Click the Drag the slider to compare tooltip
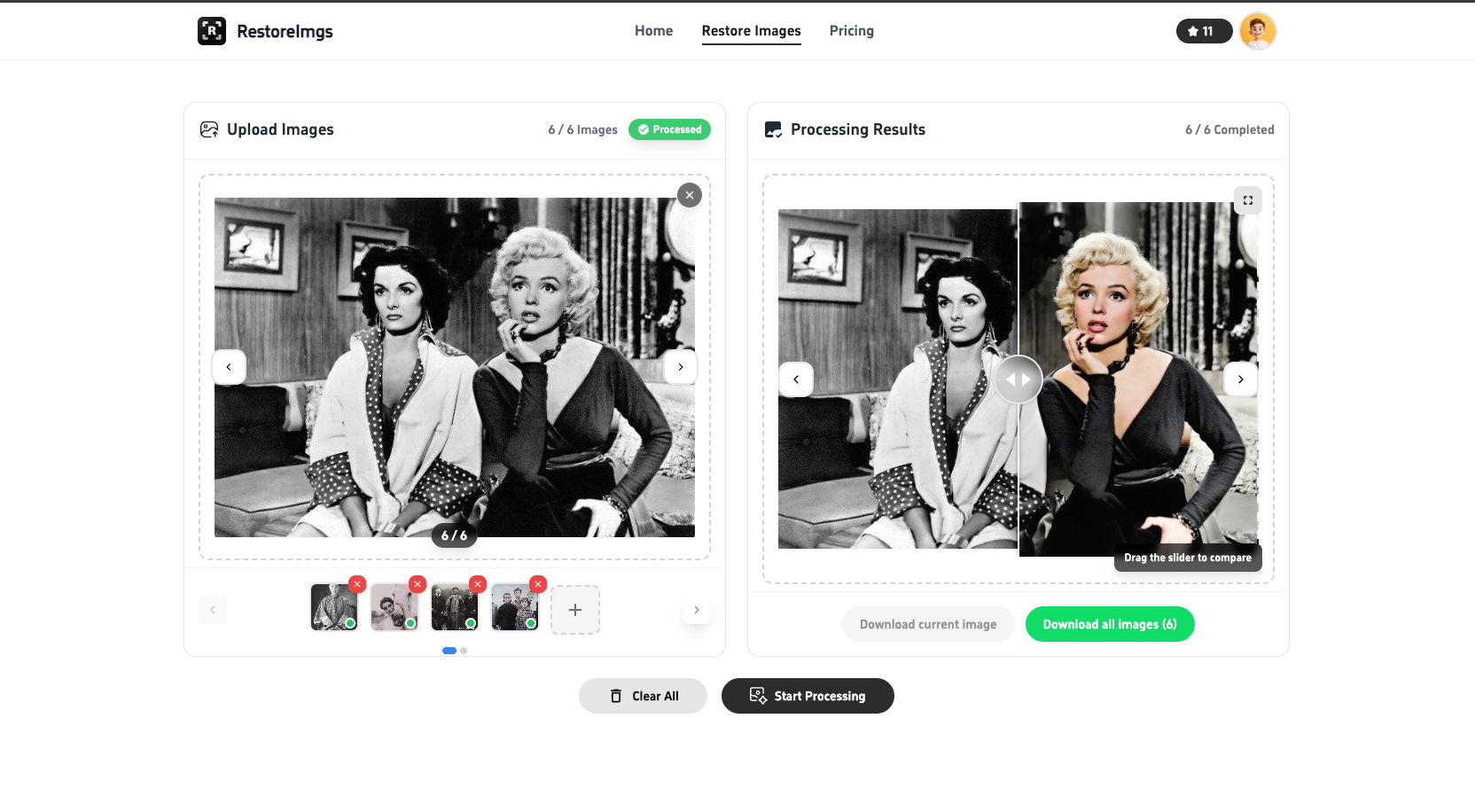This screenshot has width=1475, height=812. point(1188,558)
